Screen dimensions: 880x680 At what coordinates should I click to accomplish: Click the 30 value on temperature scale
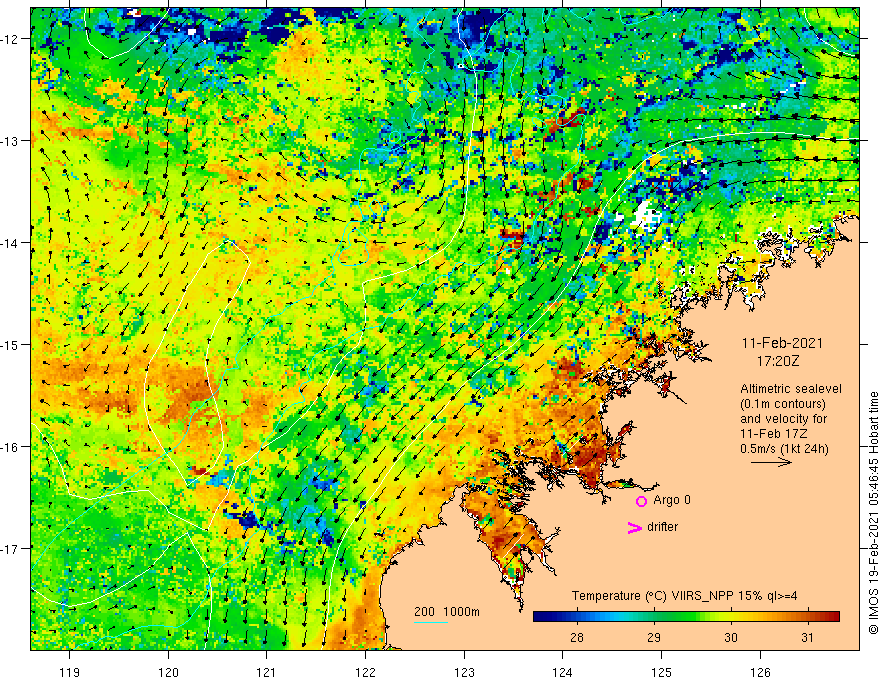coord(730,637)
